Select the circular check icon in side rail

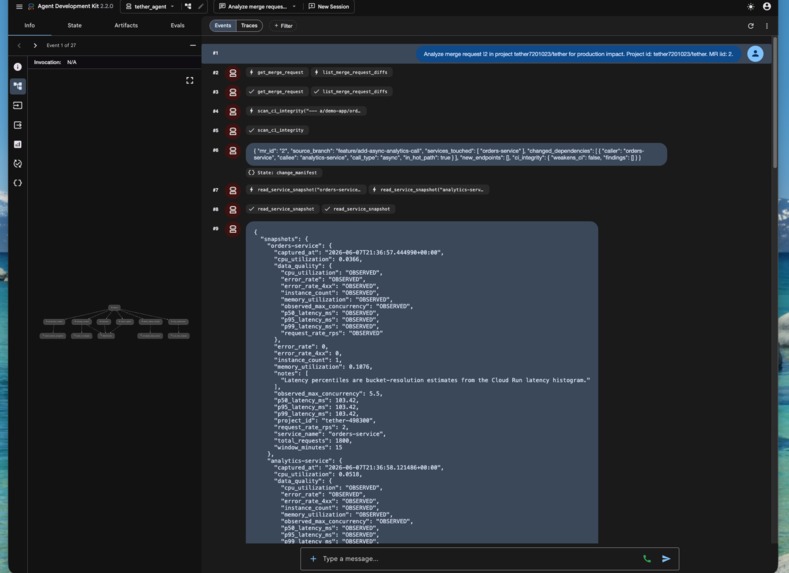[18, 163]
